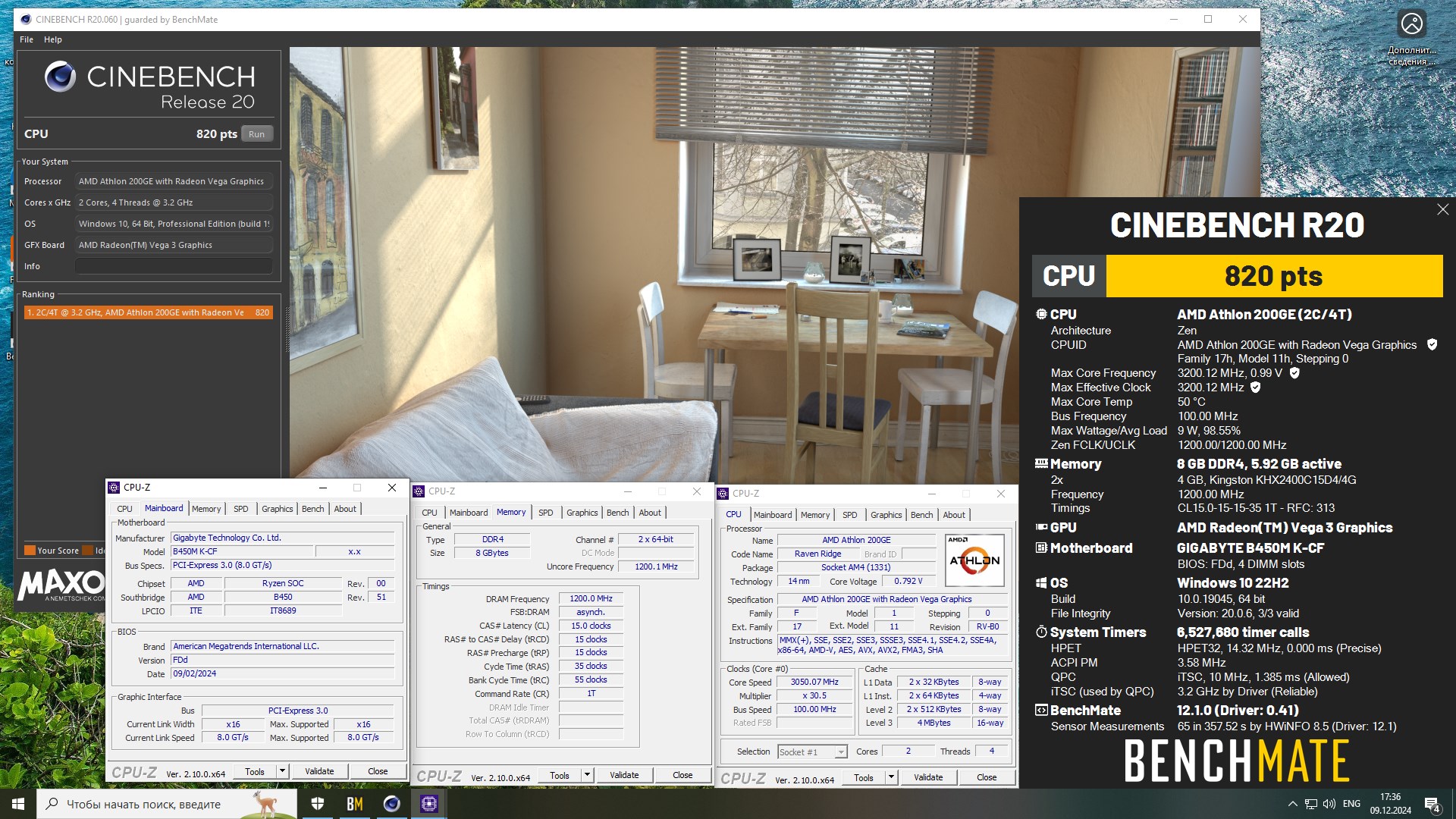The height and width of the screenshot is (819, 1456).
Task: Click the Model value B450M K-CF
Action: (x=242, y=551)
